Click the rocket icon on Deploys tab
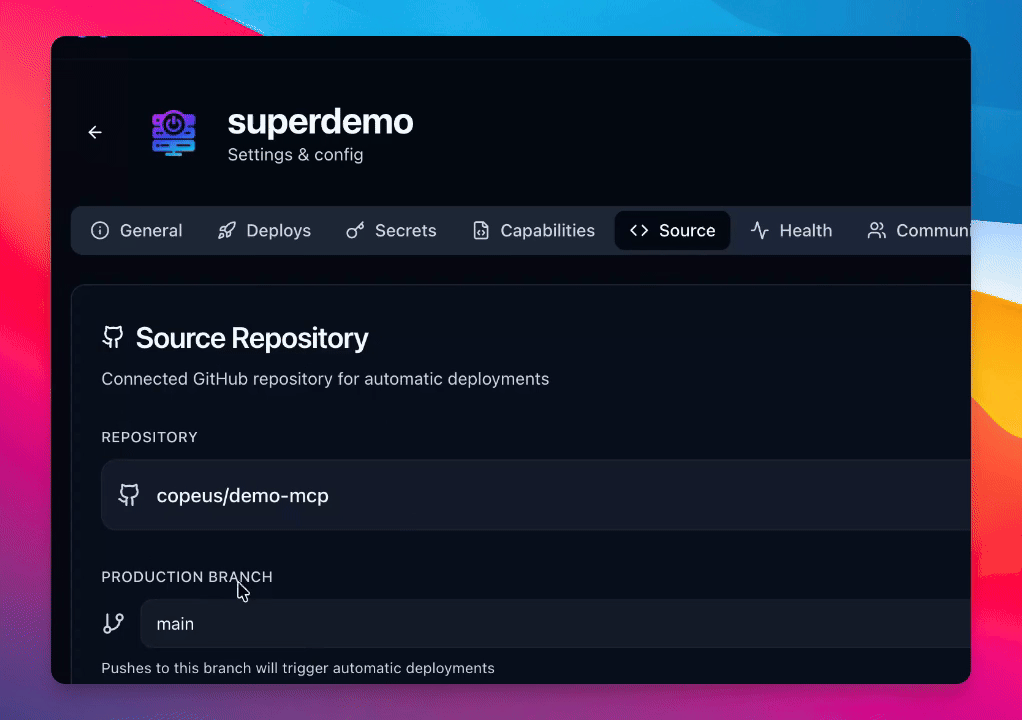The width and height of the screenshot is (1022, 720). click(227, 231)
